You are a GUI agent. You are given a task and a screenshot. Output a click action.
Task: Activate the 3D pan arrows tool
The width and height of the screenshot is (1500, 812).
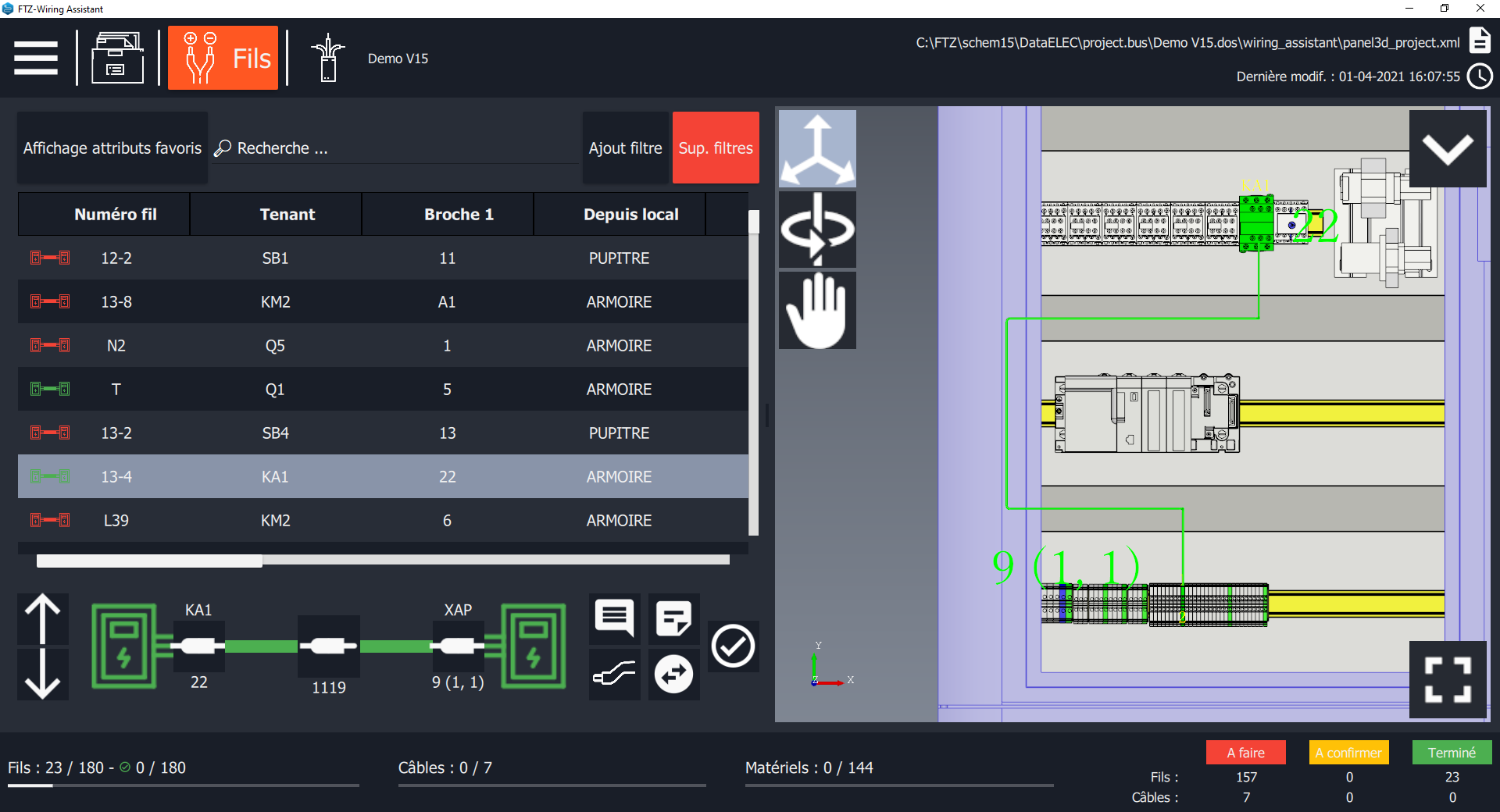(x=816, y=148)
